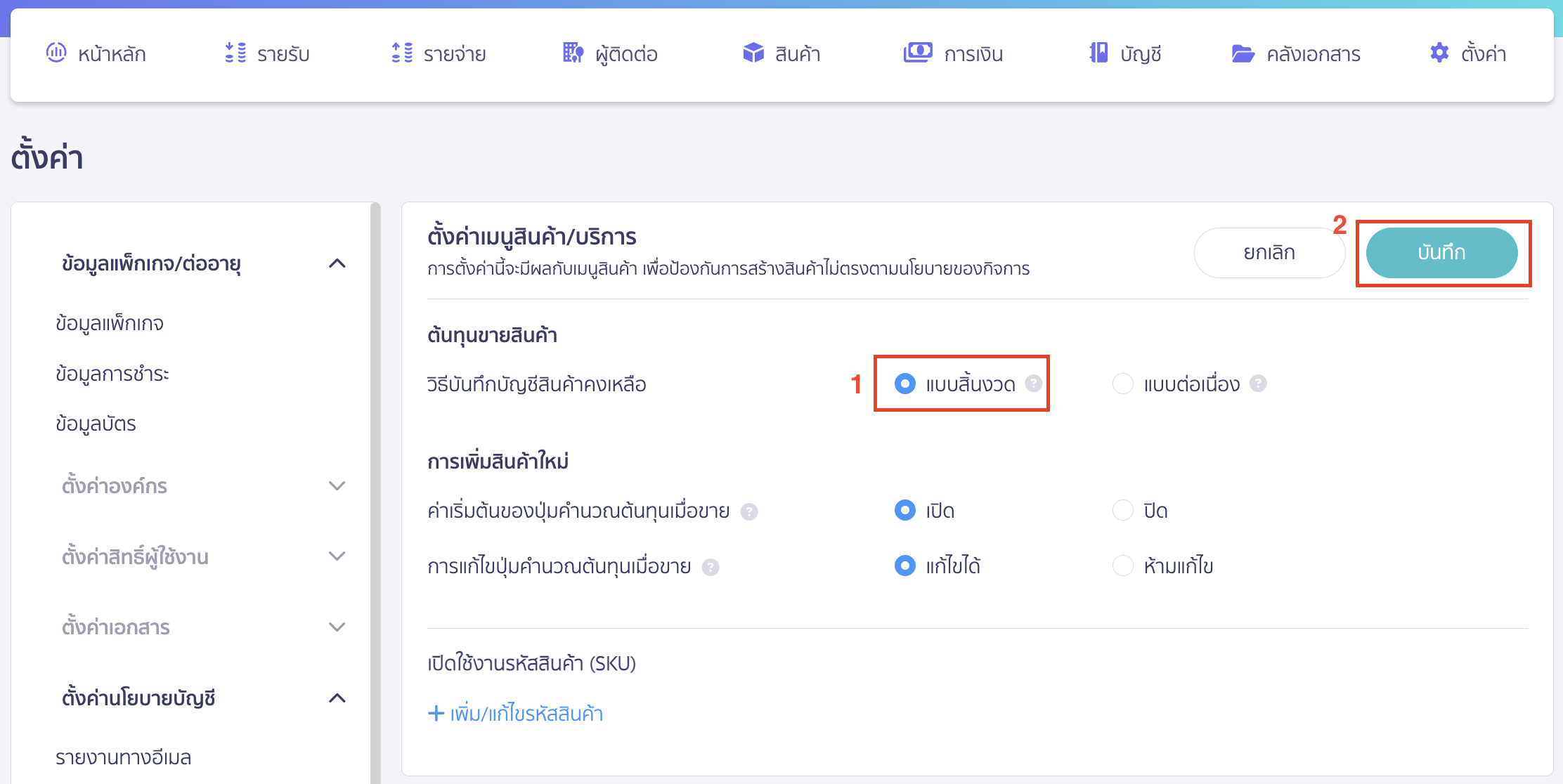This screenshot has height=784, width=1563.
Task: Open ข้อมูลแพ็กเกจ in the sidebar
Action: click(x=110, y=324)
